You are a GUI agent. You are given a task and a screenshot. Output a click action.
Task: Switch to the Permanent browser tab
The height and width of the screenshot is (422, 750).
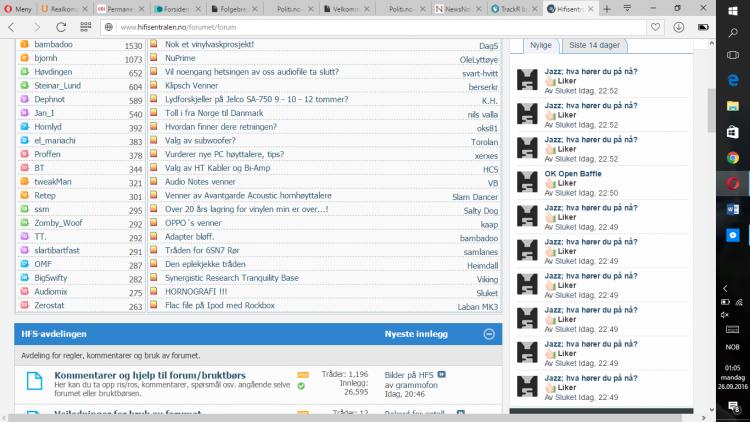coord(120,9)
